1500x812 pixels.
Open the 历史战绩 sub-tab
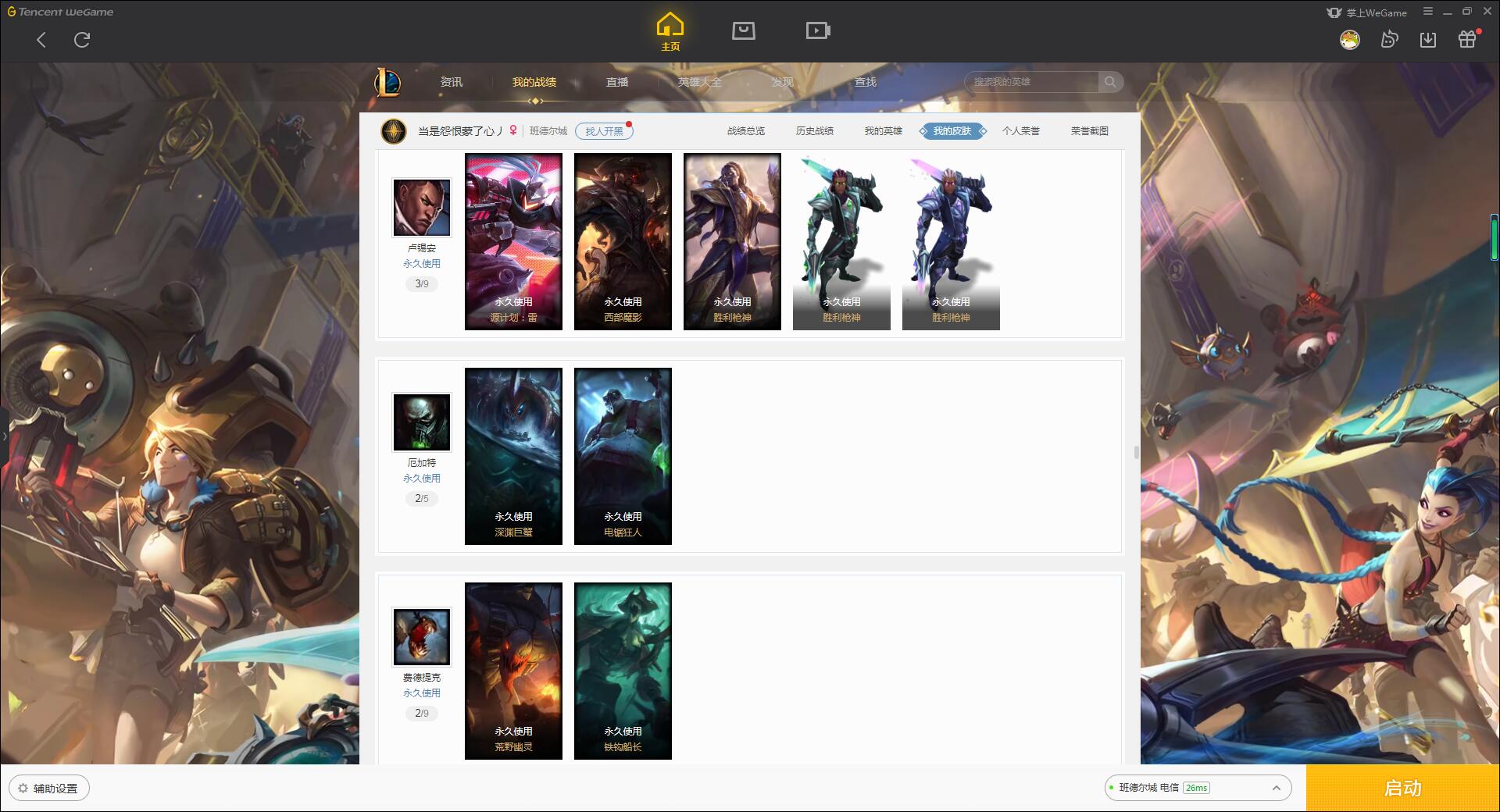click(815, 131)
